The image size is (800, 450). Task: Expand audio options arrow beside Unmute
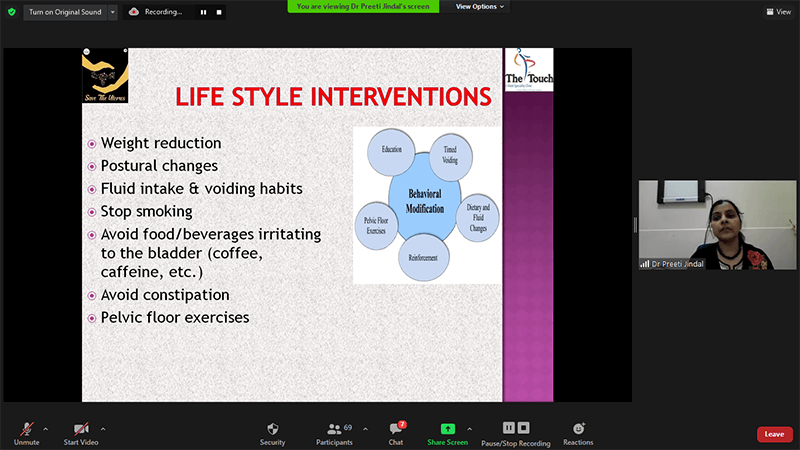click(x=46, y=428)
